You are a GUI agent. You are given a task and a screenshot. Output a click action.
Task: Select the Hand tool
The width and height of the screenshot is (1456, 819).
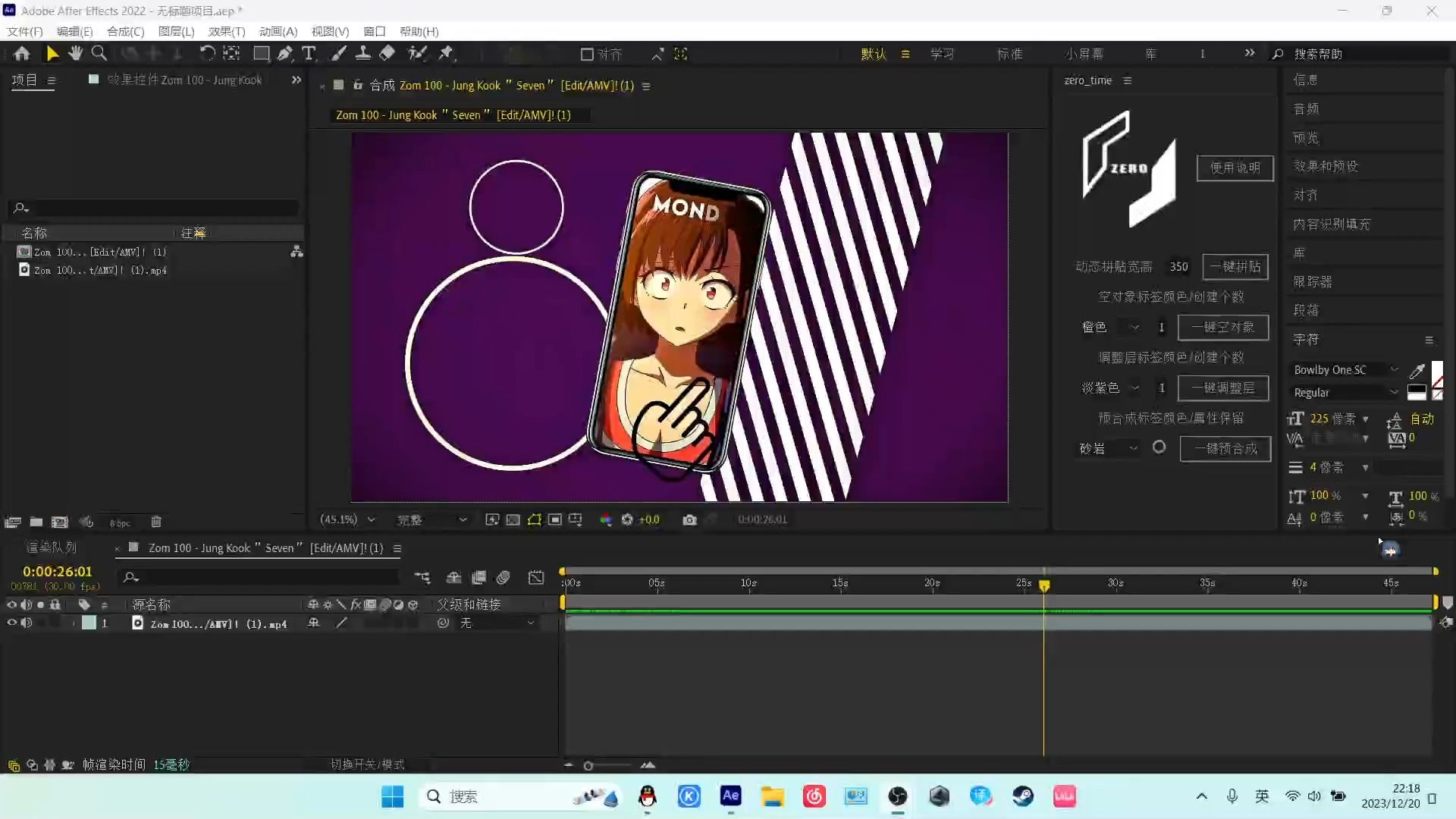coord(75,54)
